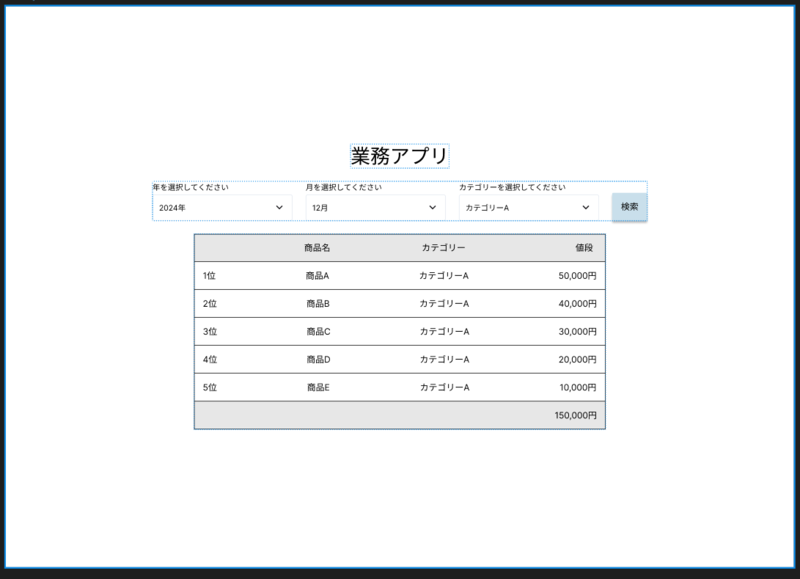Select the 3位 rank cell
Screen dimensions: 800x579
pyautogui.click(x=210, y=332)
